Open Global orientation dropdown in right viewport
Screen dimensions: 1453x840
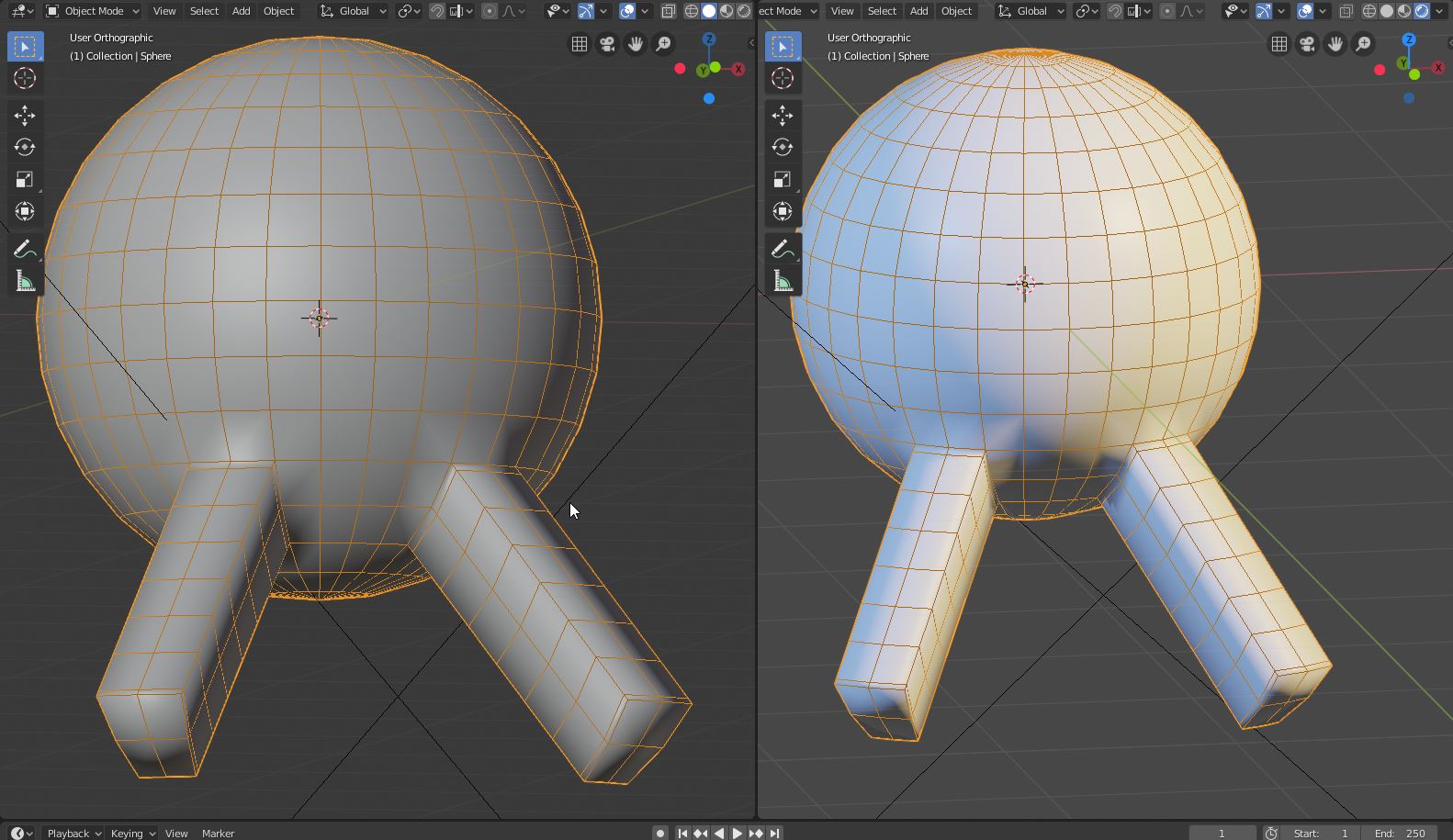1031,11
